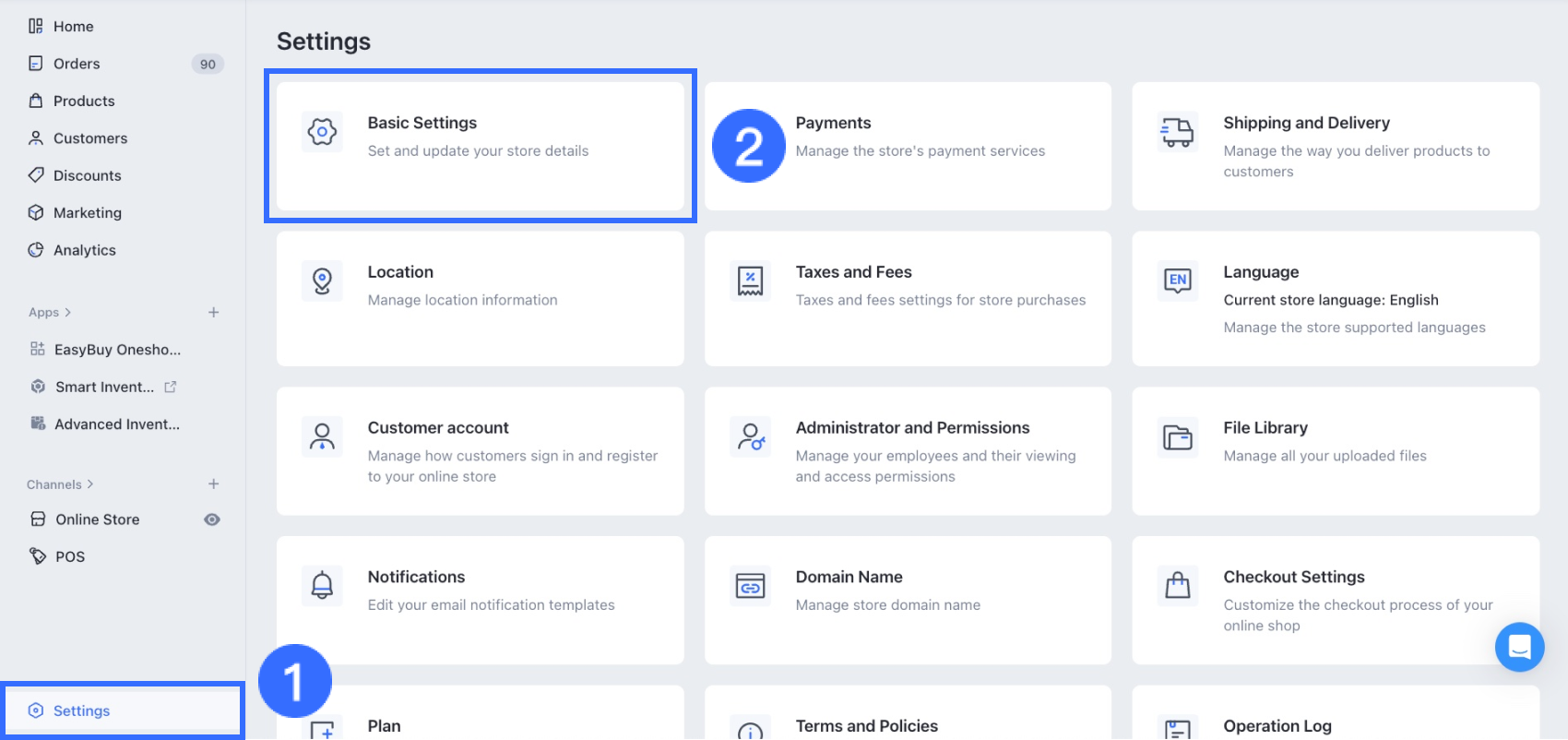Screen dimensions: 1568x740
Task: Click the Taxes and Fees receipt icon
Action: click(x=750, y=280)
